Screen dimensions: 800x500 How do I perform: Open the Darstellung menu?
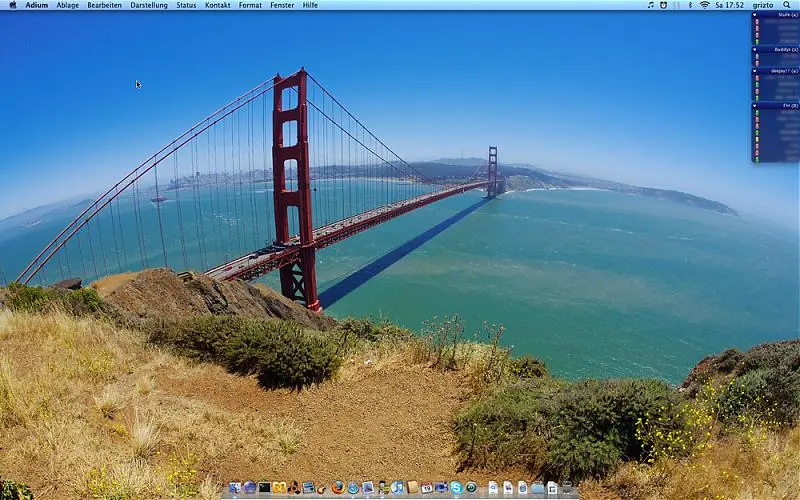149,5
